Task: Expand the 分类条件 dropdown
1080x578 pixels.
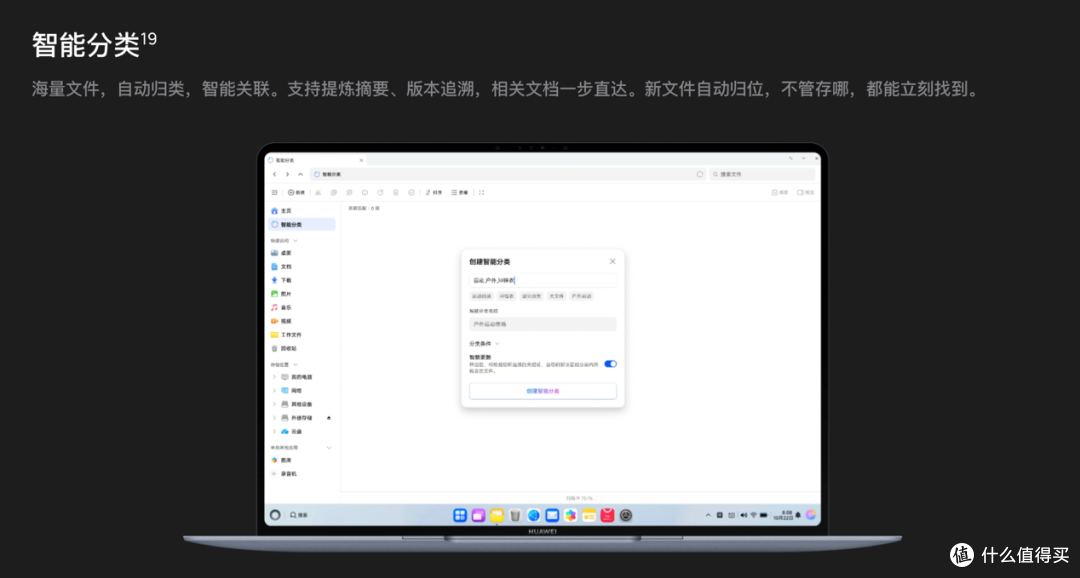Action: tap(484, 343)
